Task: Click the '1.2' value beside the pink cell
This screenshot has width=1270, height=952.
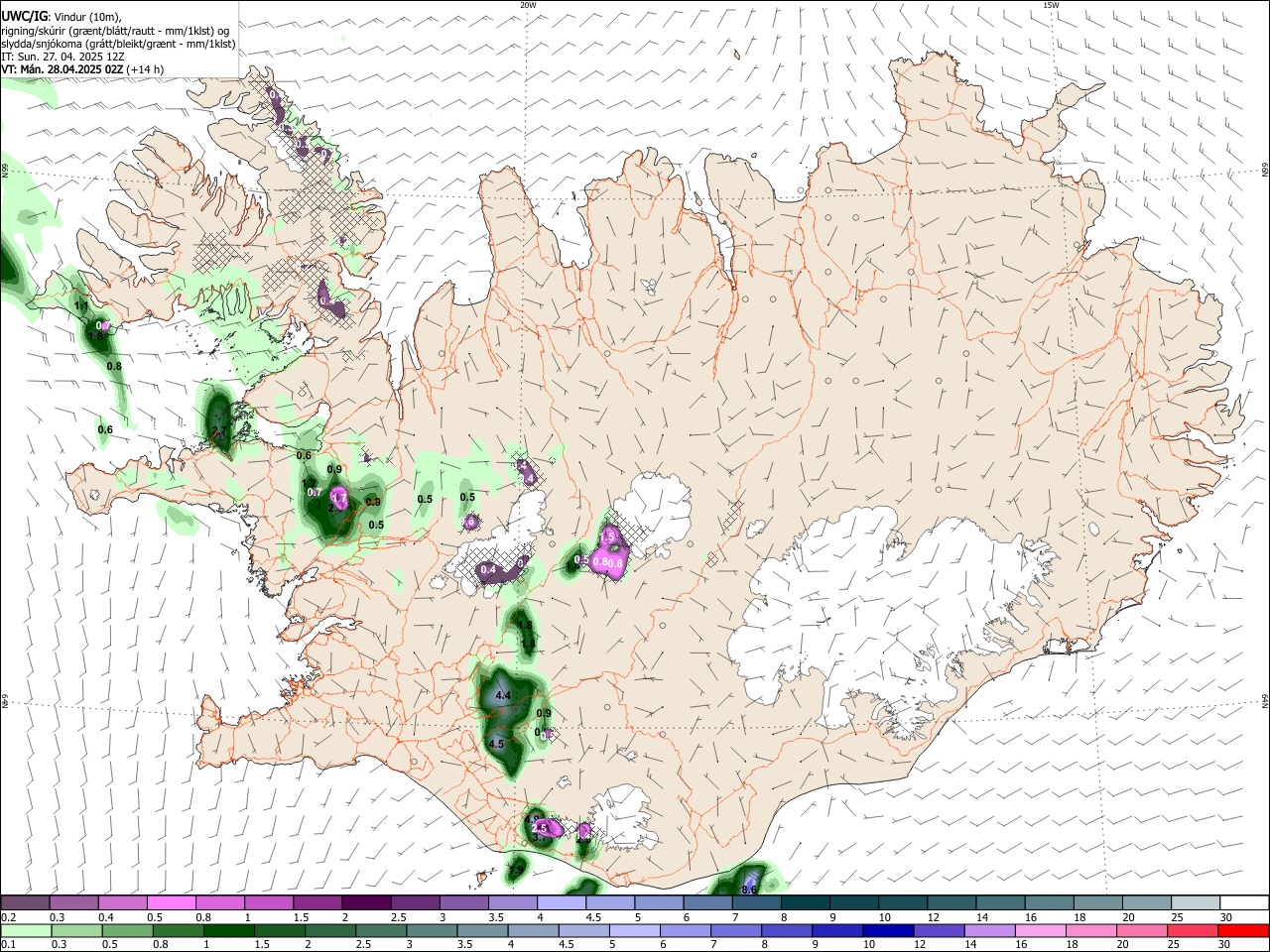Action: pyautogui.click(x=309, y=483)
